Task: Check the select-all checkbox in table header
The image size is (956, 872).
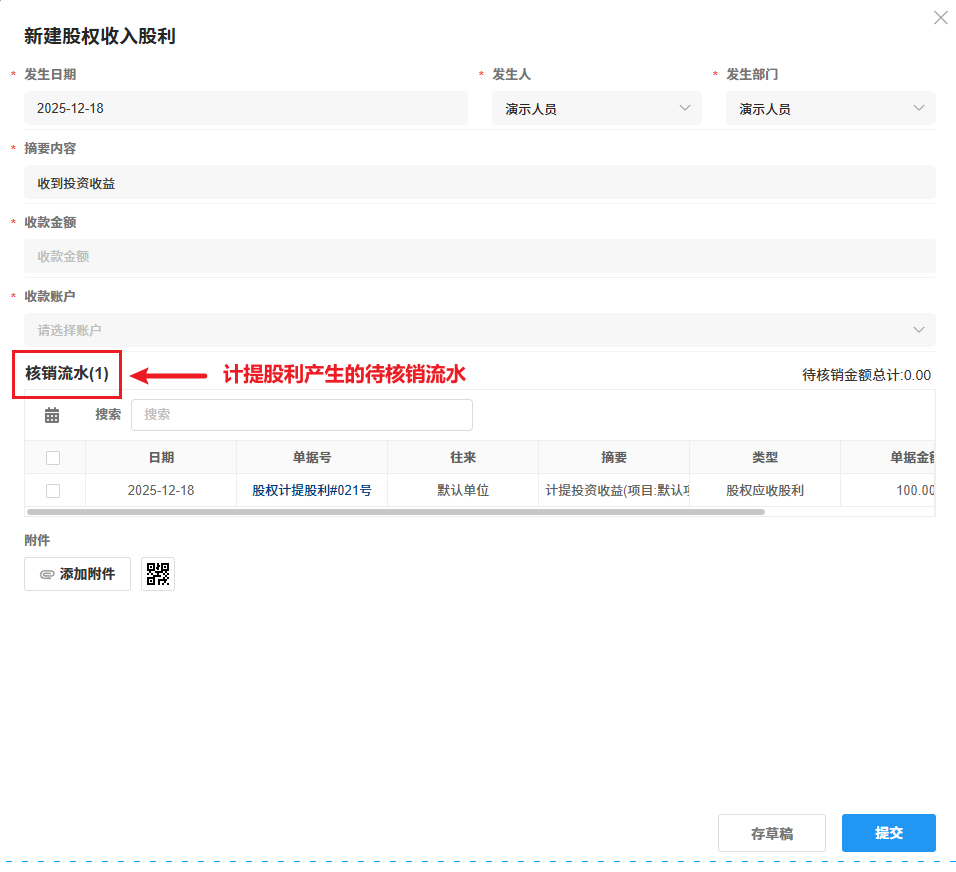Action: [55, 456]
